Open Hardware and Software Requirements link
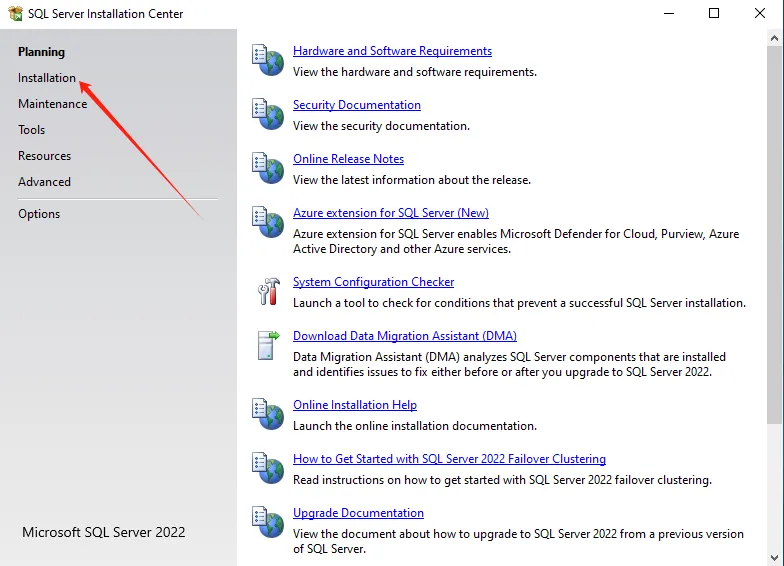This screenshot has height=566, width=784. [x=392, y=51]
